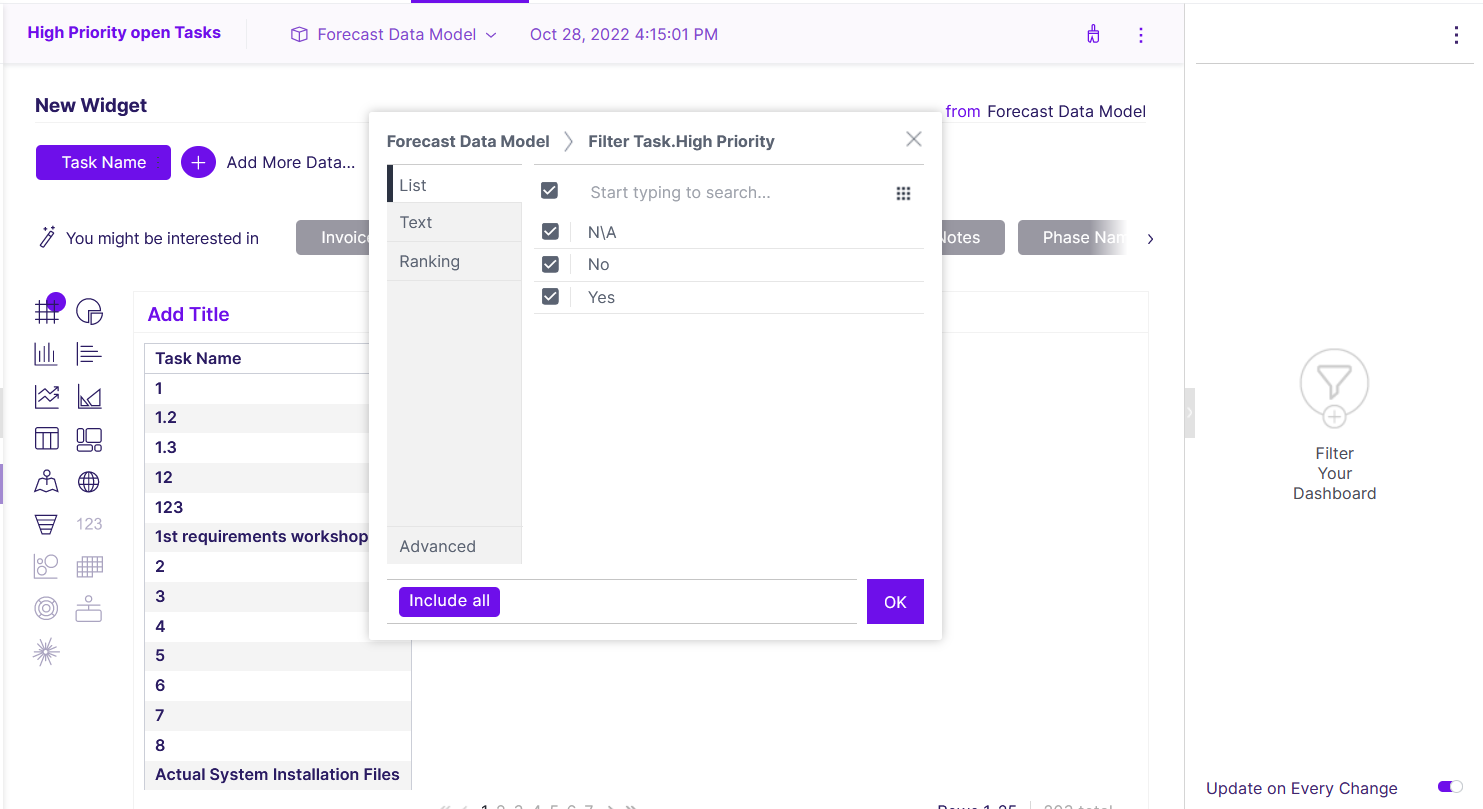Screen dimensions: 1483x809
Task: Open the Forecast Data Model dropdown
Action: (x=491, y=34)
